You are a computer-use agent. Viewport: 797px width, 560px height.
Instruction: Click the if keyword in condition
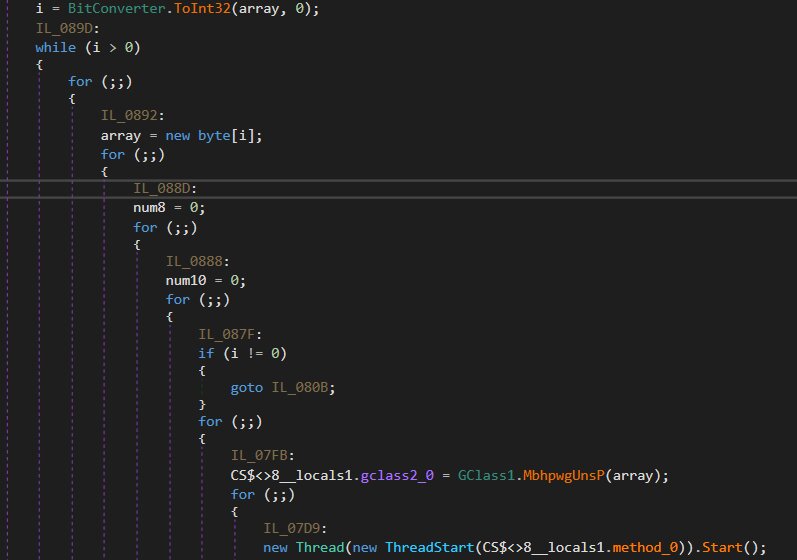206,352
